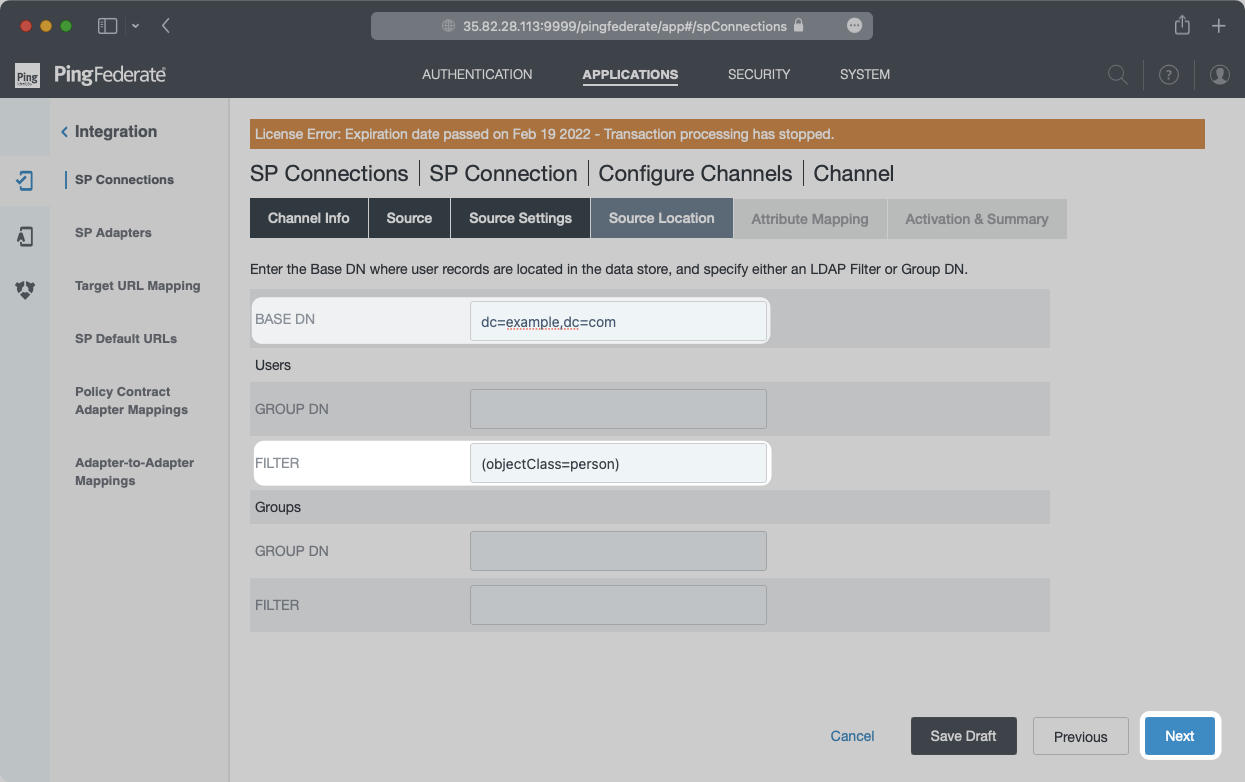
Task: Toggle the Safari sidebar icon
Action: coord(107,26)
